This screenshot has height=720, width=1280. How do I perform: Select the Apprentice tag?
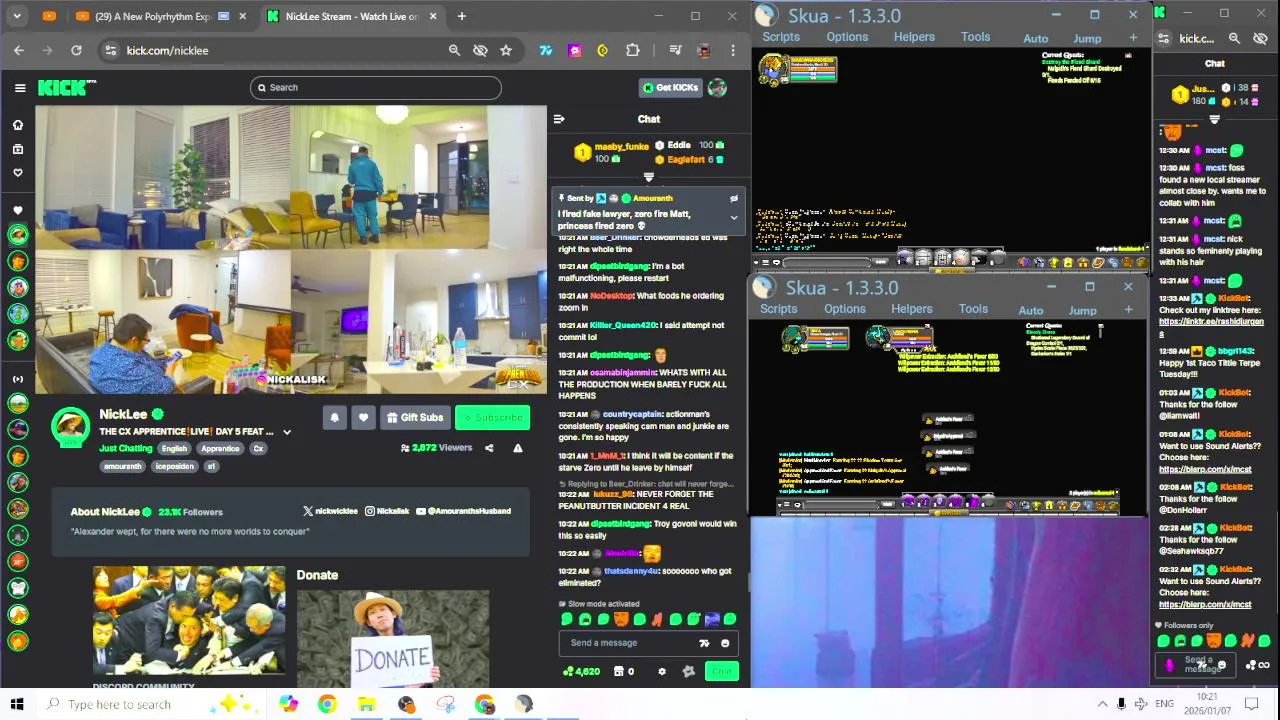click(x=220, y=449)
